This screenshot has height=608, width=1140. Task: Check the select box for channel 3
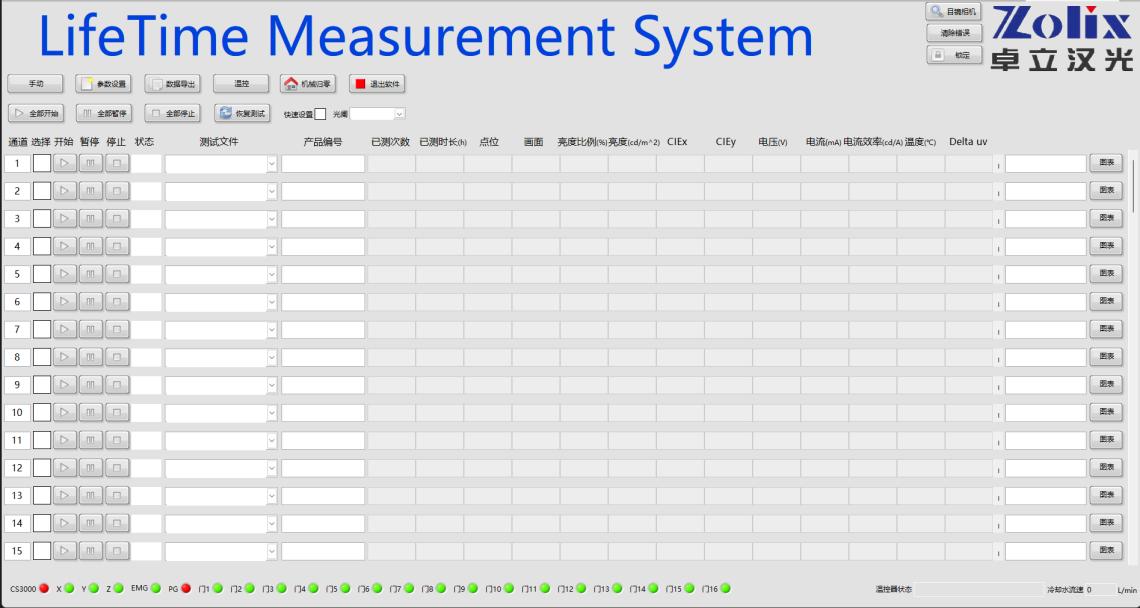(41, 218)
